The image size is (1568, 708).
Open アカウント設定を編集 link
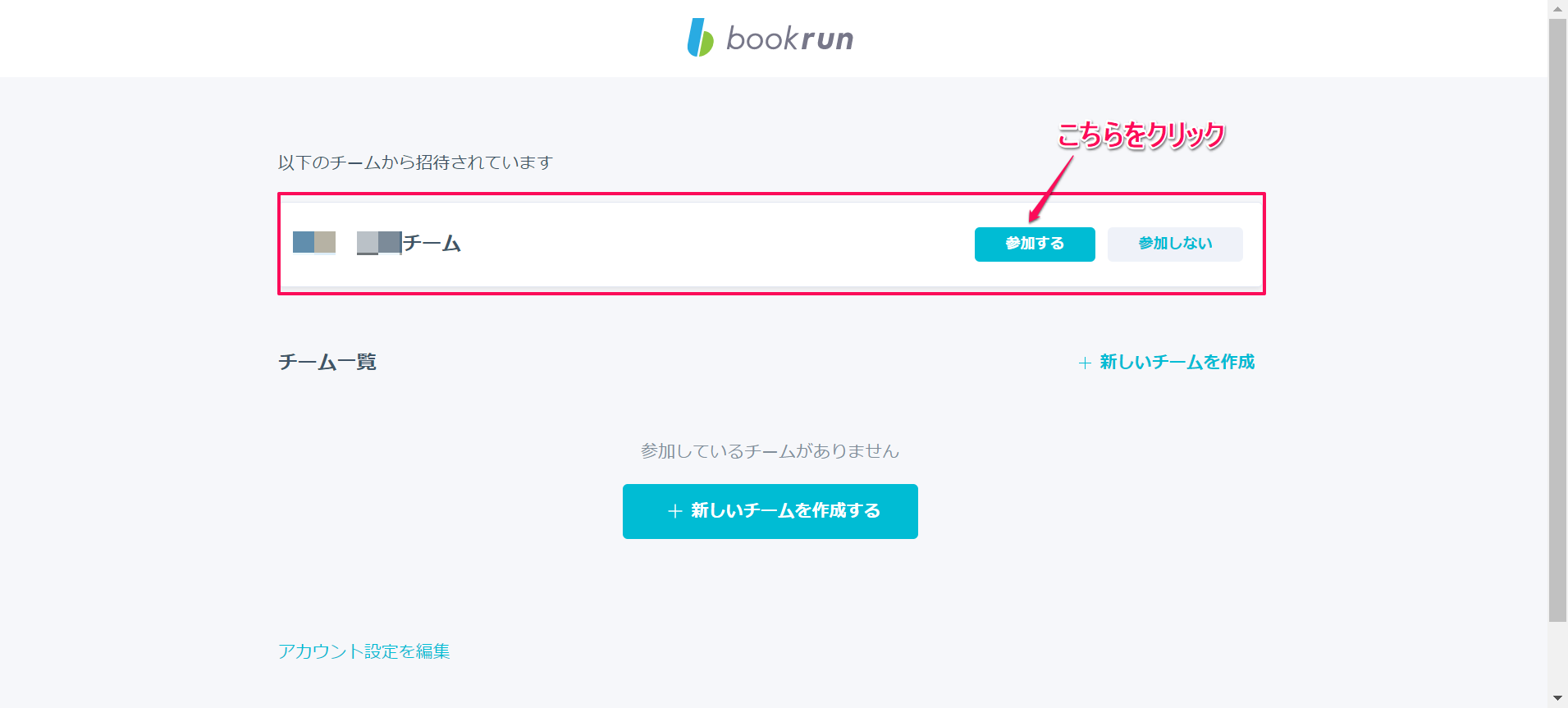tap(363, 651)
